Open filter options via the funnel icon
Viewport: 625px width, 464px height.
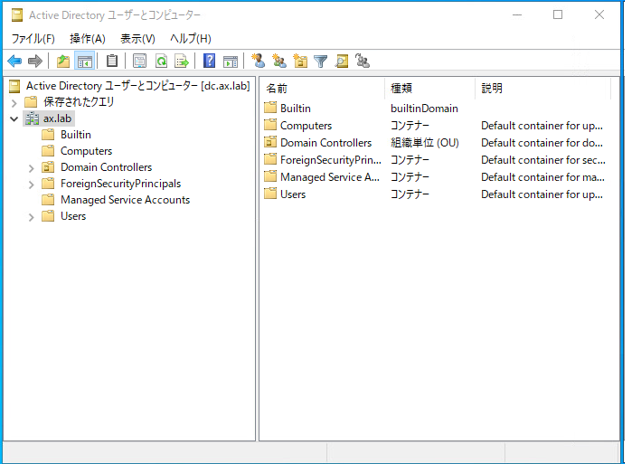(x=321, y=61)
